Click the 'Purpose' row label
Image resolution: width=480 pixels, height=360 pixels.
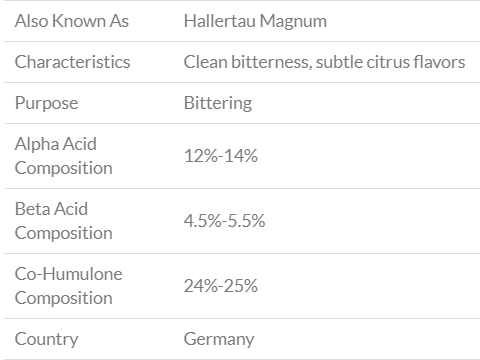(x=46, y=103)
